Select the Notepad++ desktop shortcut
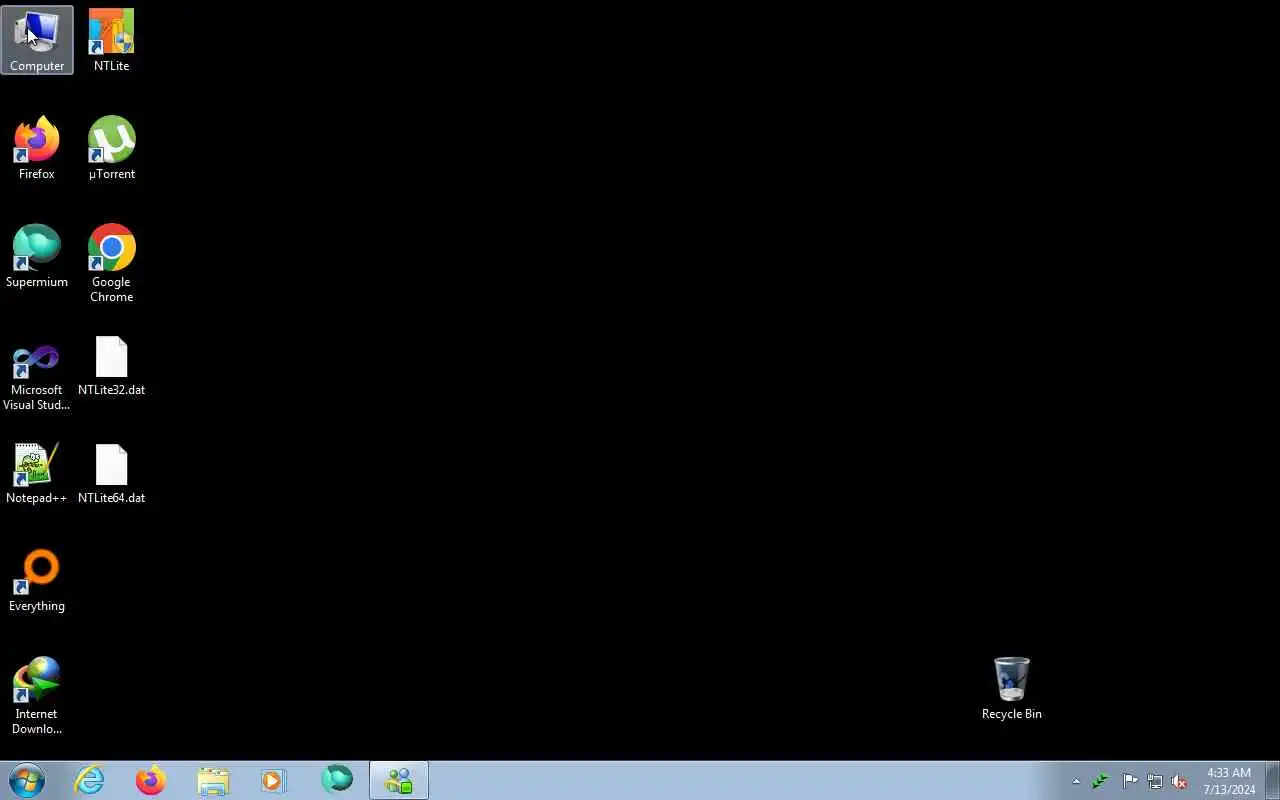1280x800 pixels. 37,472
